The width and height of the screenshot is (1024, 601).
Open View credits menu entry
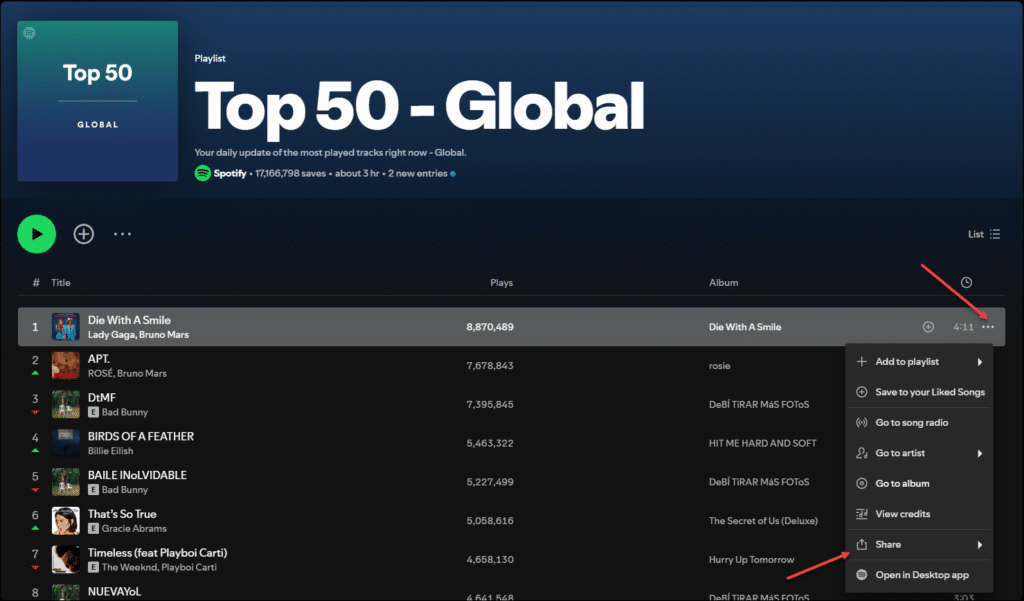tap(920, 514)
